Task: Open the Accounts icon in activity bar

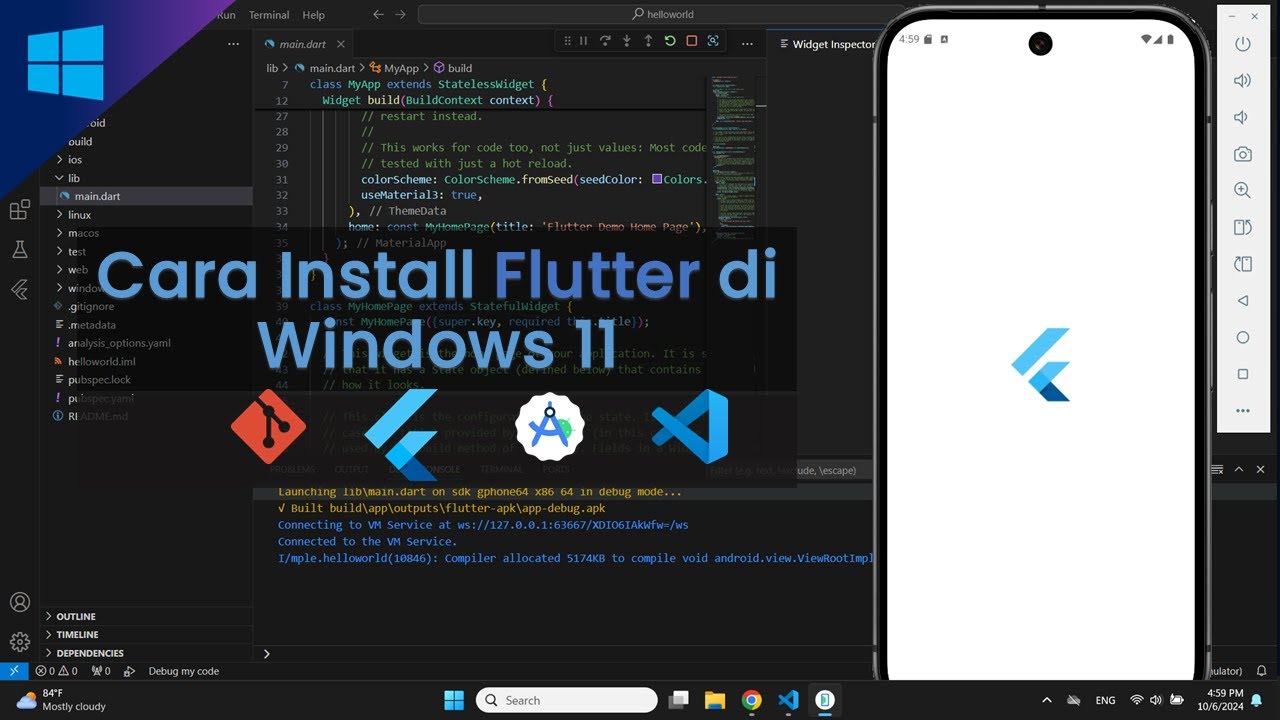Action: tap(19, 602)
